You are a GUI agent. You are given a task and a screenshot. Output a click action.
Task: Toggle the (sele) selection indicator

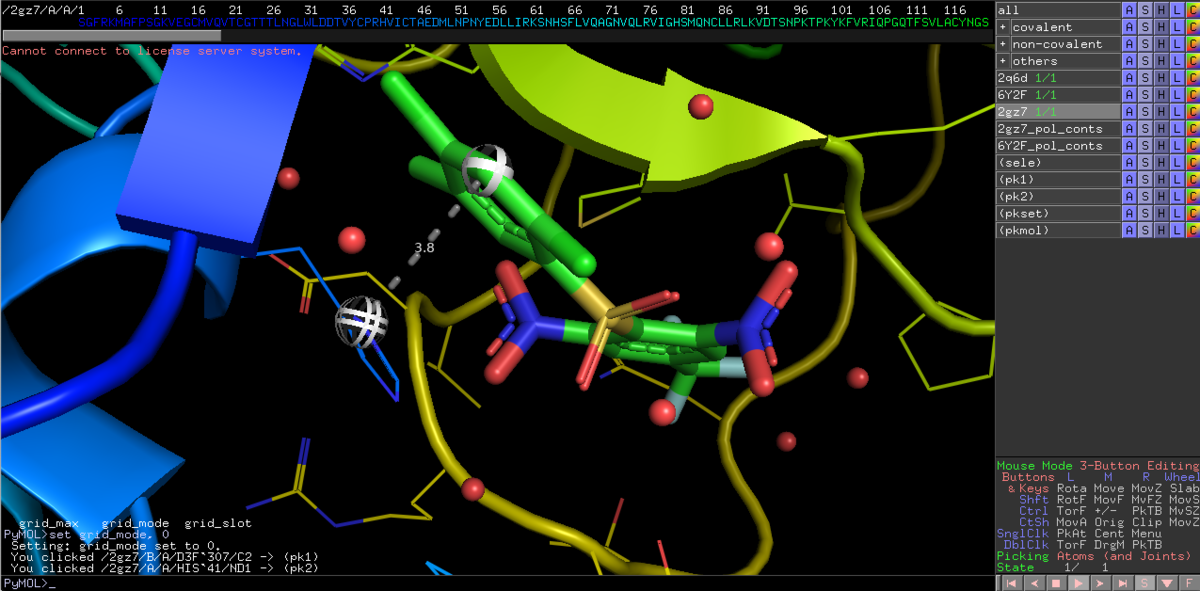(x=1058, y=163)
